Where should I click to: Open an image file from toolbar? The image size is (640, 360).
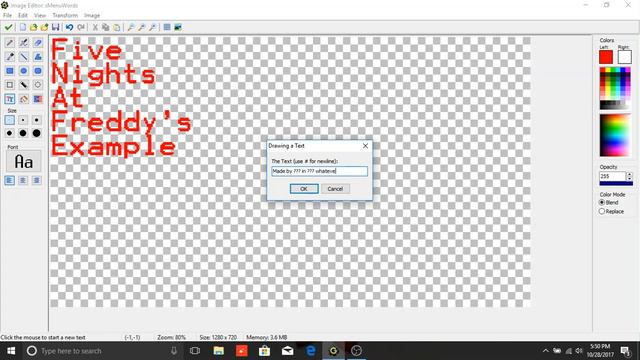[x=33, y=27]
